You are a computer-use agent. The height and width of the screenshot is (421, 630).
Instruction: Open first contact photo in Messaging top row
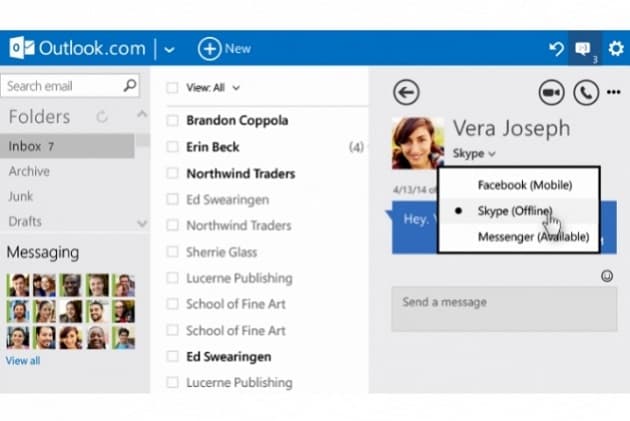[x=18, y=285]
